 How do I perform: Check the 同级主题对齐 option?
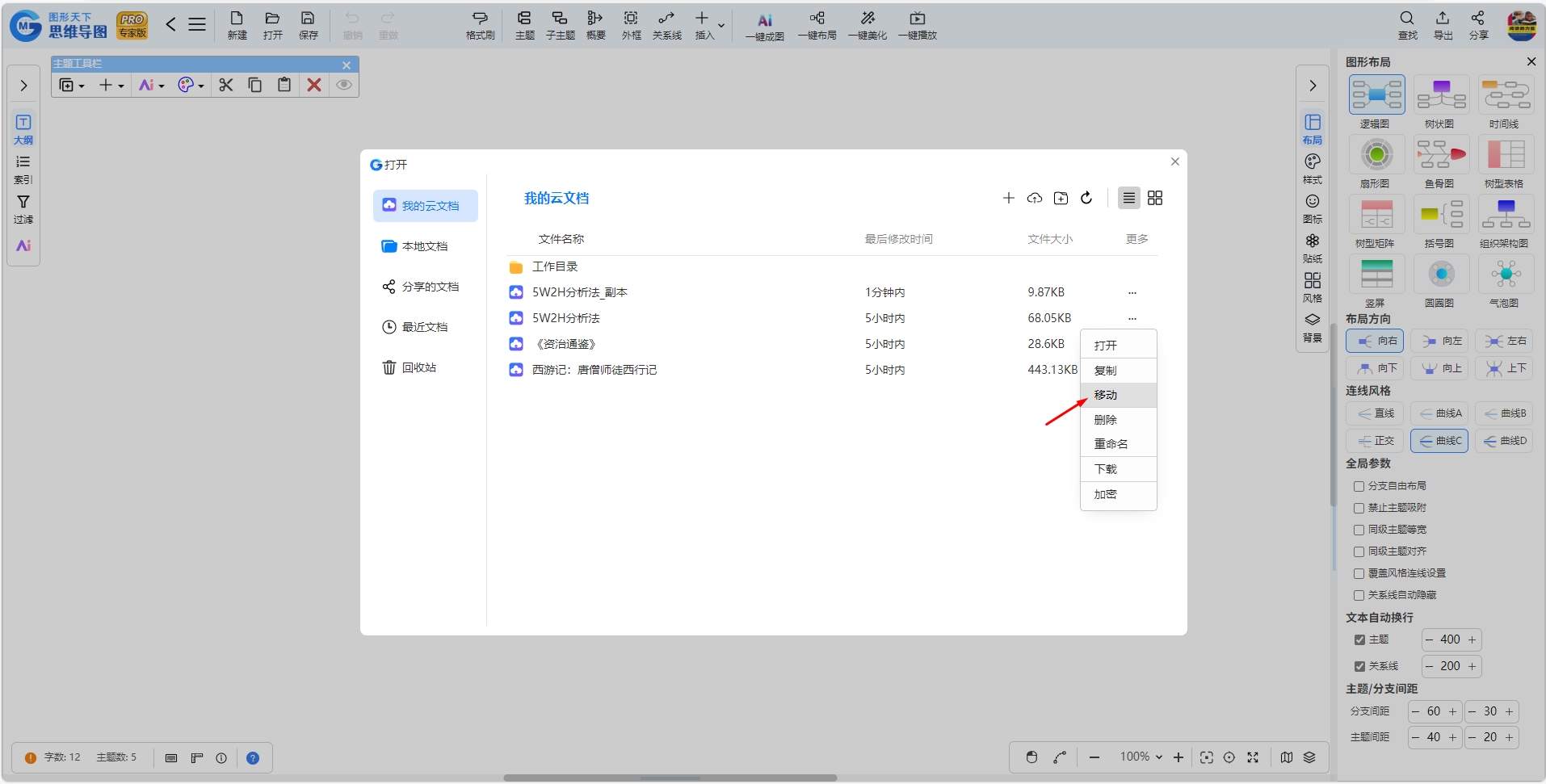coord(1359,551)
